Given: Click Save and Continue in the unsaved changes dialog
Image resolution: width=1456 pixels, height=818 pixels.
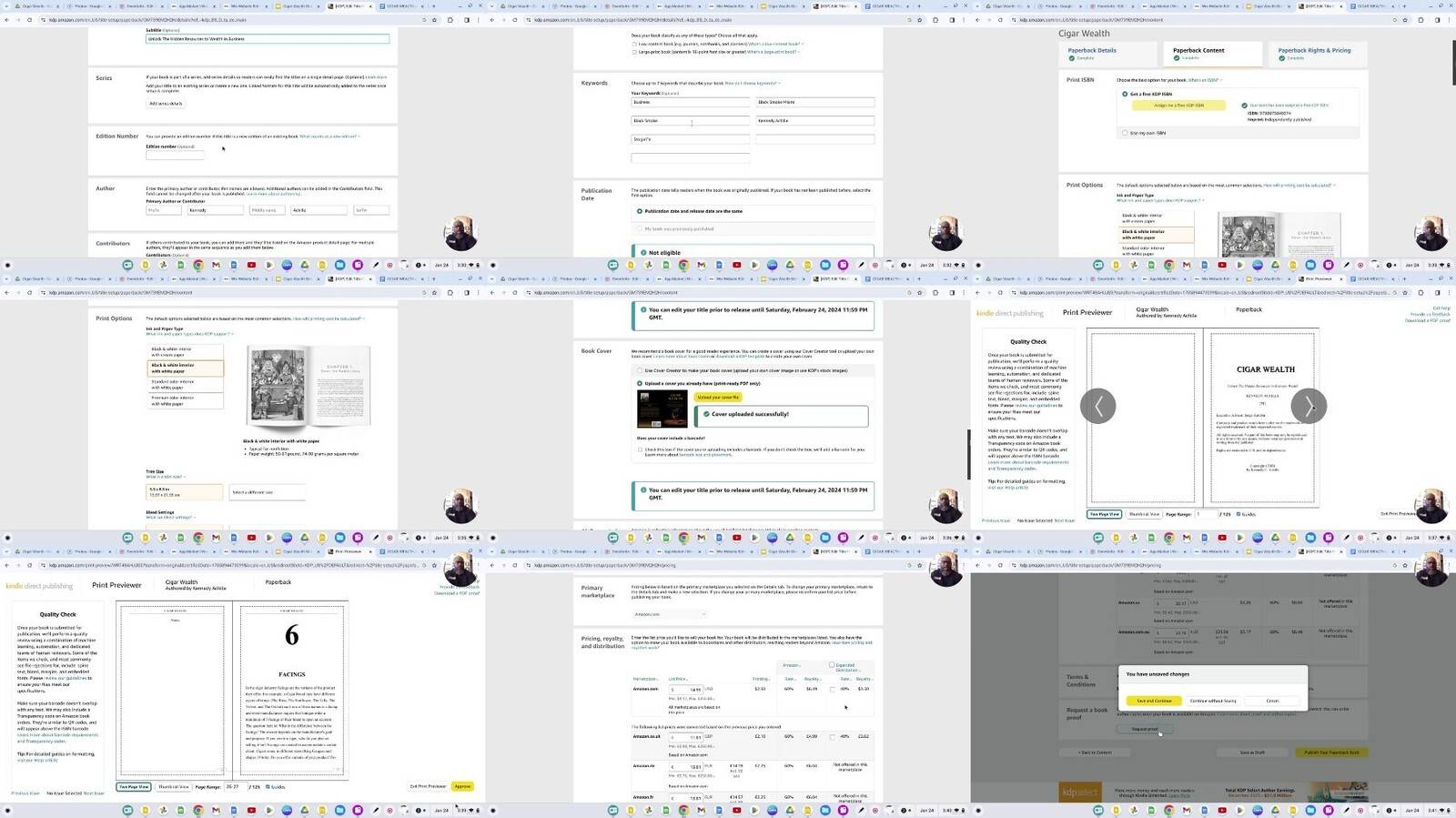Looking at the screenshot, I should (x=1154, y=701).
